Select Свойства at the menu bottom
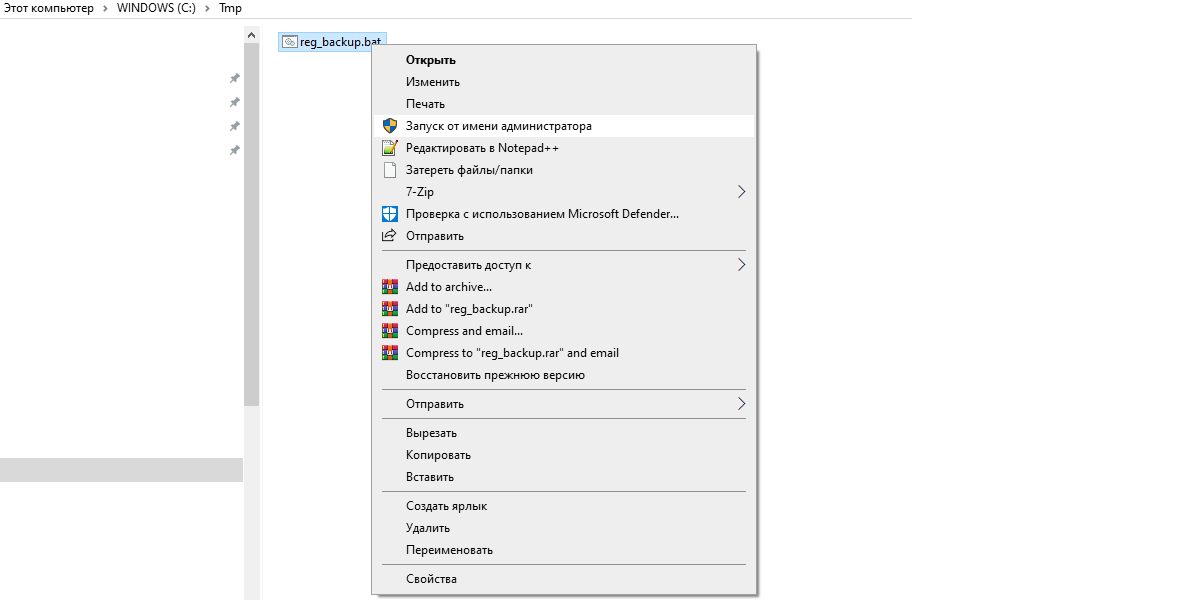The image size is (1200, 600). coord(431,579)
